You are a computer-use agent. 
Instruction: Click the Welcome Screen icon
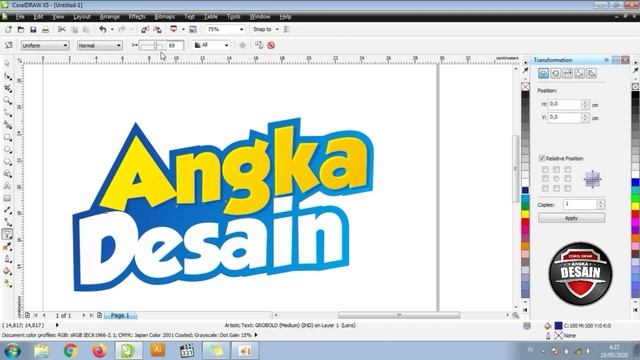pos(193,29)
